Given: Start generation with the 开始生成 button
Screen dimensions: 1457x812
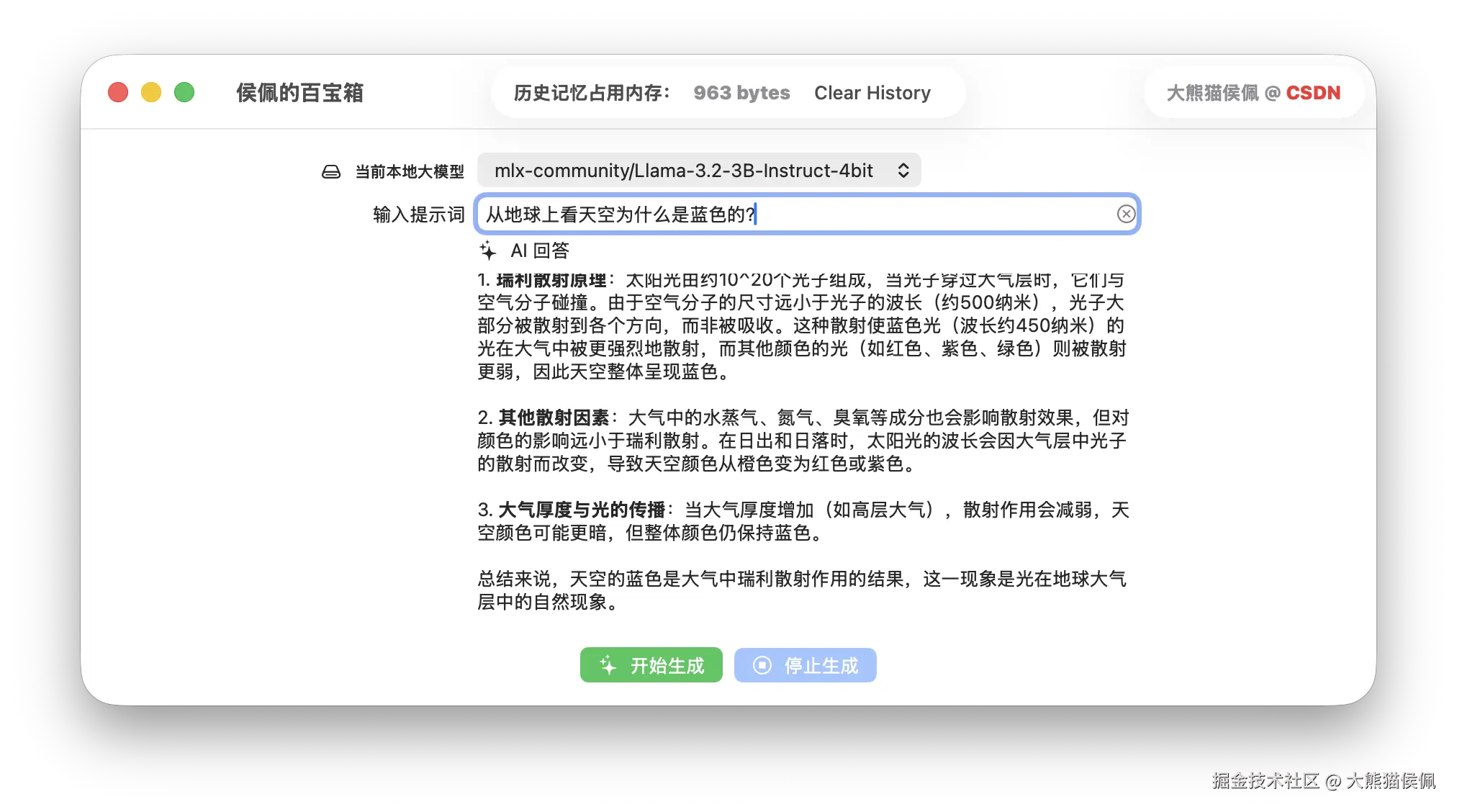Looking at the screenshot, I should coord(650,665).
